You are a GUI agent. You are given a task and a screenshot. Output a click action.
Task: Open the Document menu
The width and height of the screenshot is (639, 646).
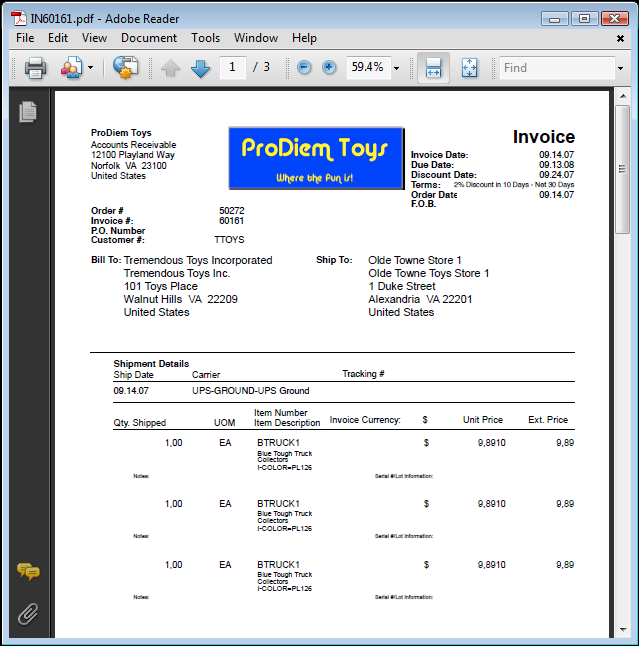[x=149, y=38]
